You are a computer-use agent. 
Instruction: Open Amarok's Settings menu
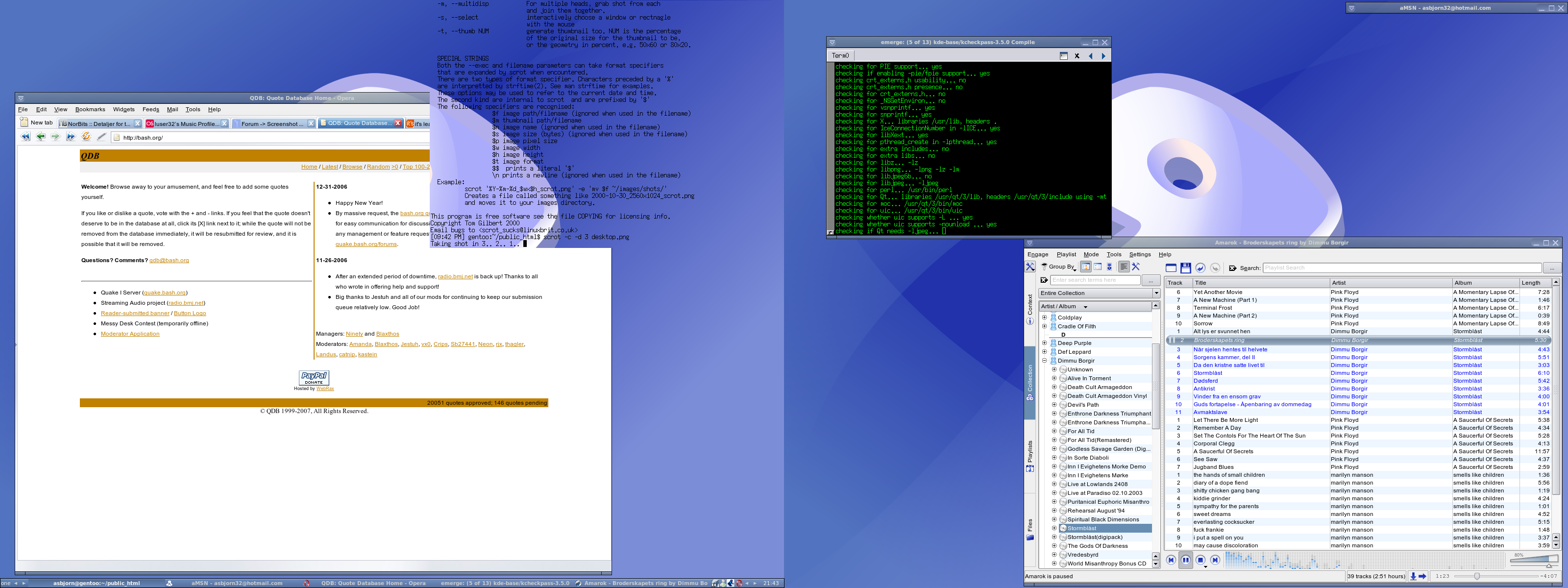1140,254
